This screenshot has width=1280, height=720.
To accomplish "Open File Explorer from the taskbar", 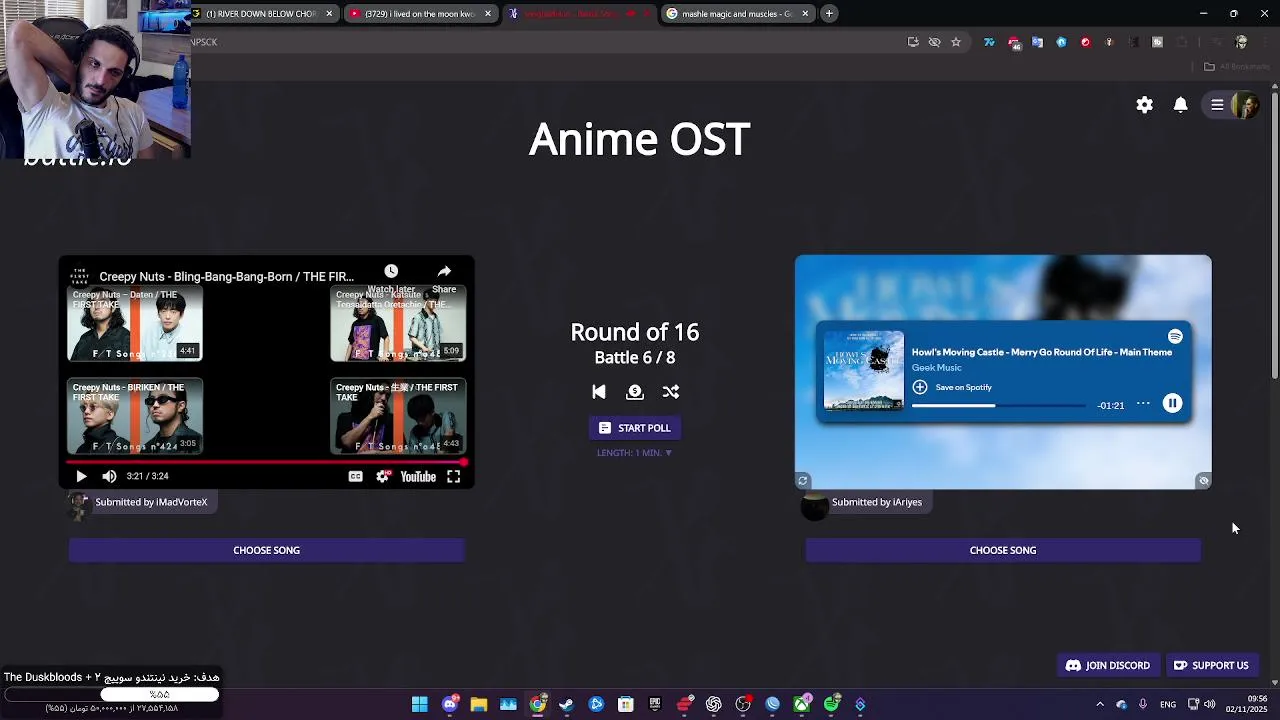I will coord(479,705).
